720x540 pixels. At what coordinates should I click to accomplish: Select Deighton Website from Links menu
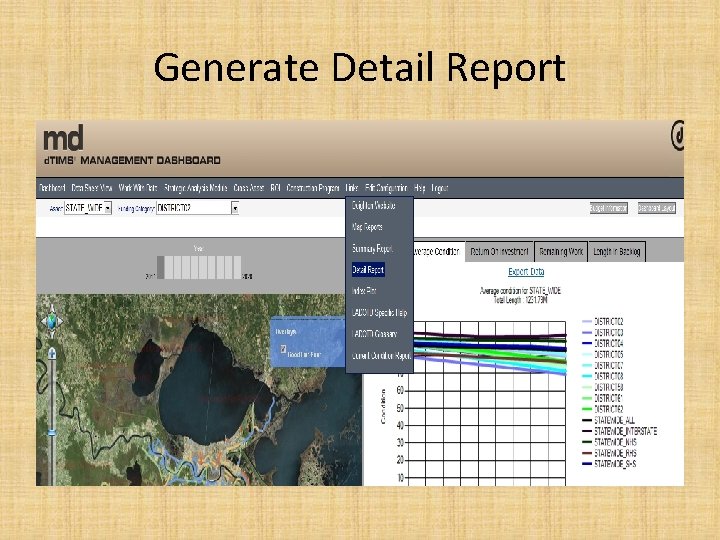(x=374, y=206)
